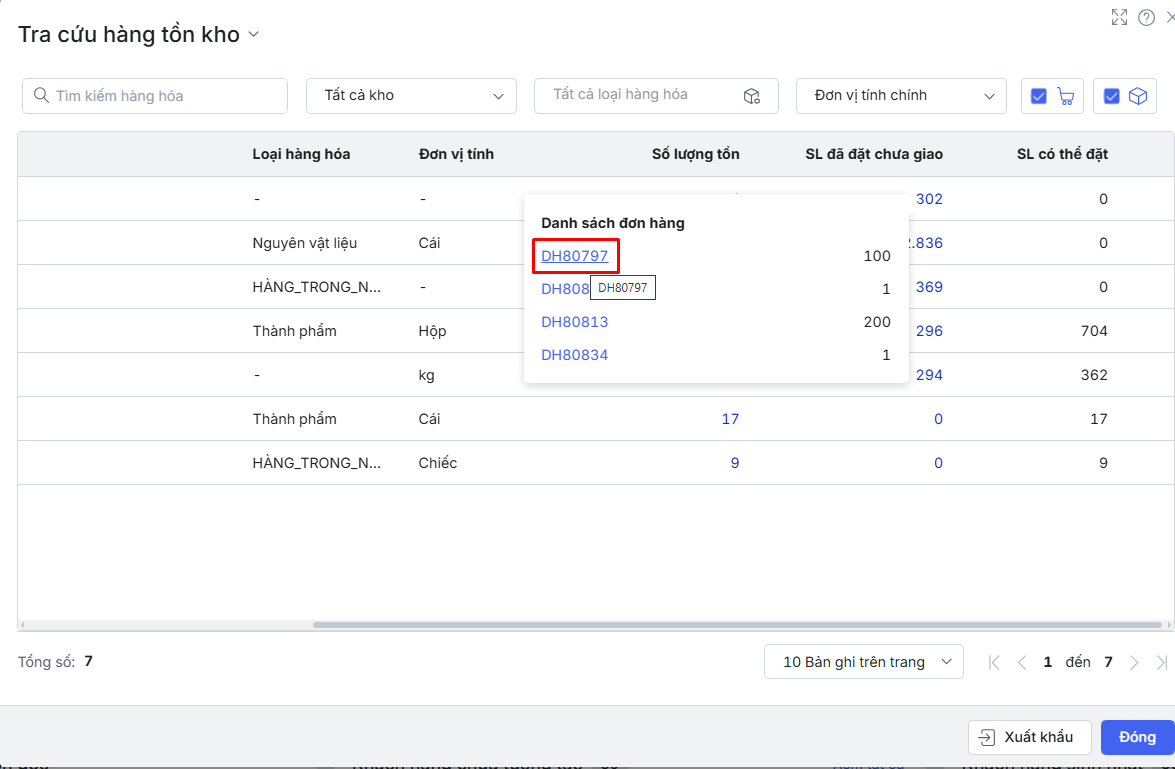1175x769 pixels.
Task: Expand the 'Tra cứu hàng tồn kho' title chevron
Action: click(x=254, y=35)
